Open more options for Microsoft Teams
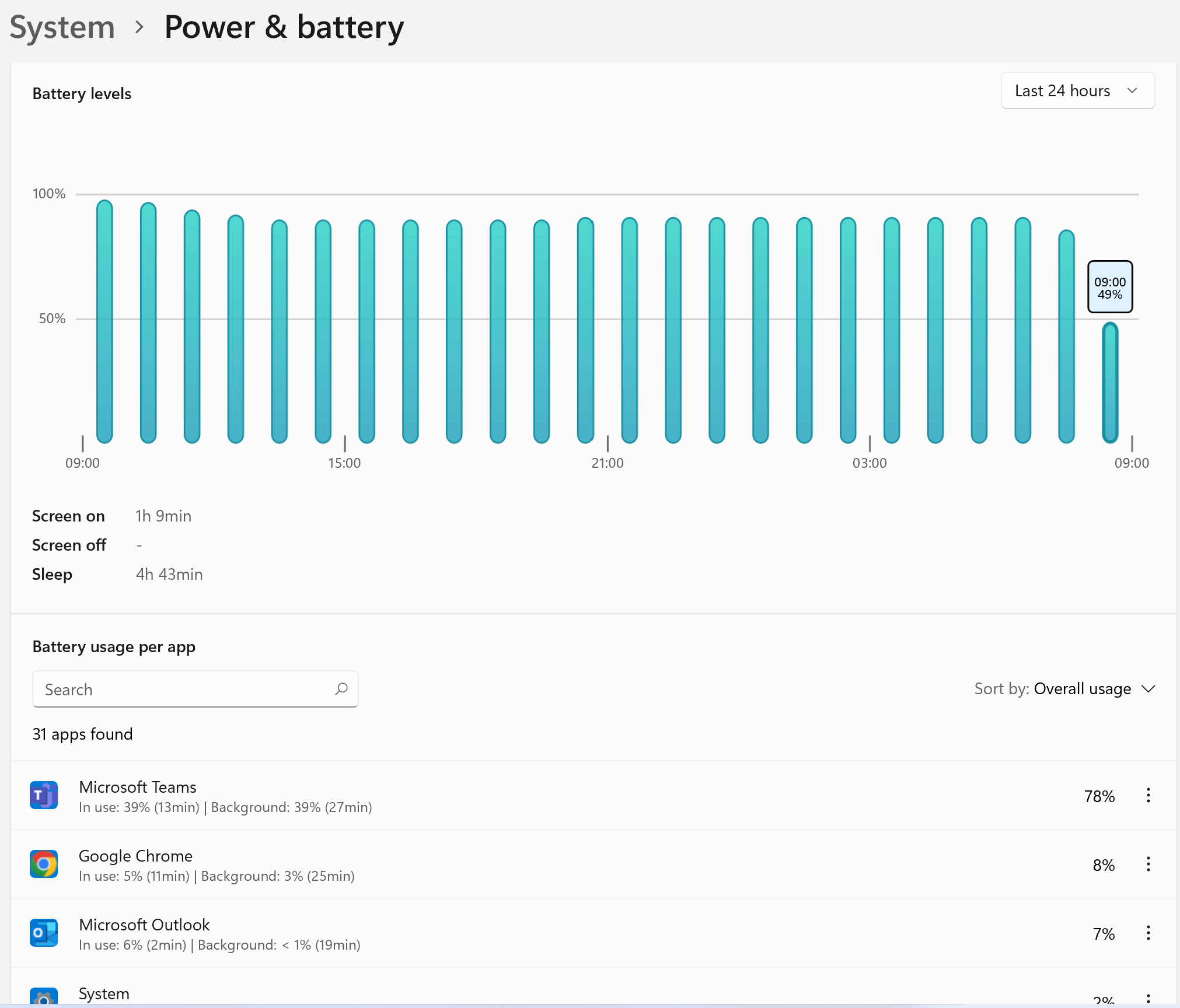The image size is (1180, 1008). click(1148, 795)
